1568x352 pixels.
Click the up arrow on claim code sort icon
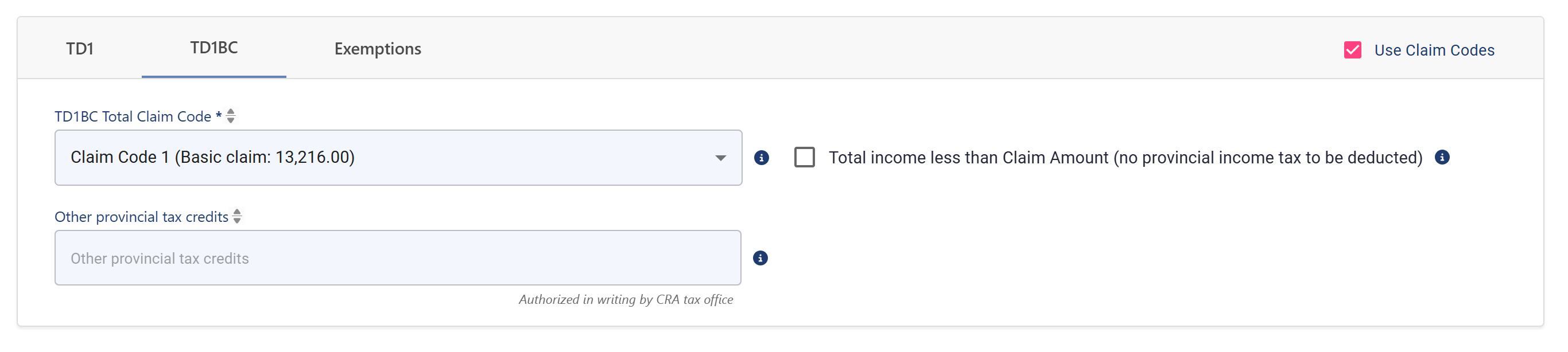pyautogui.click(x=231, y=112)
